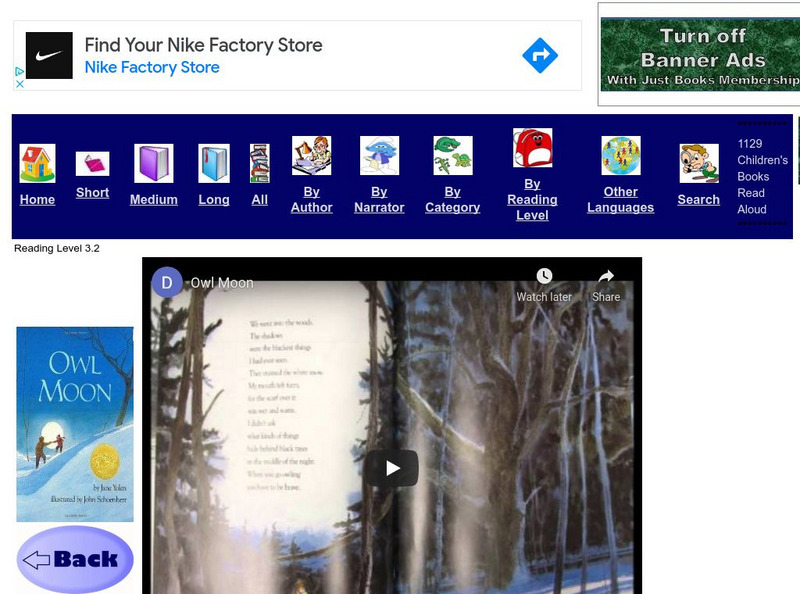Click the By Reading Level backpack icon

(x=532, y=148)
